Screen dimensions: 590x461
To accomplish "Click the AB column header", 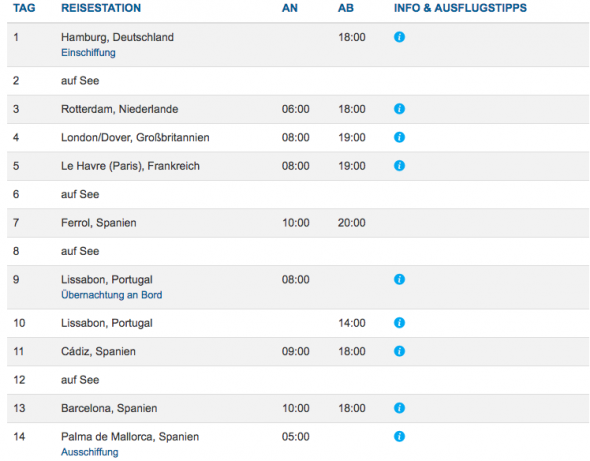I will 346,8.
